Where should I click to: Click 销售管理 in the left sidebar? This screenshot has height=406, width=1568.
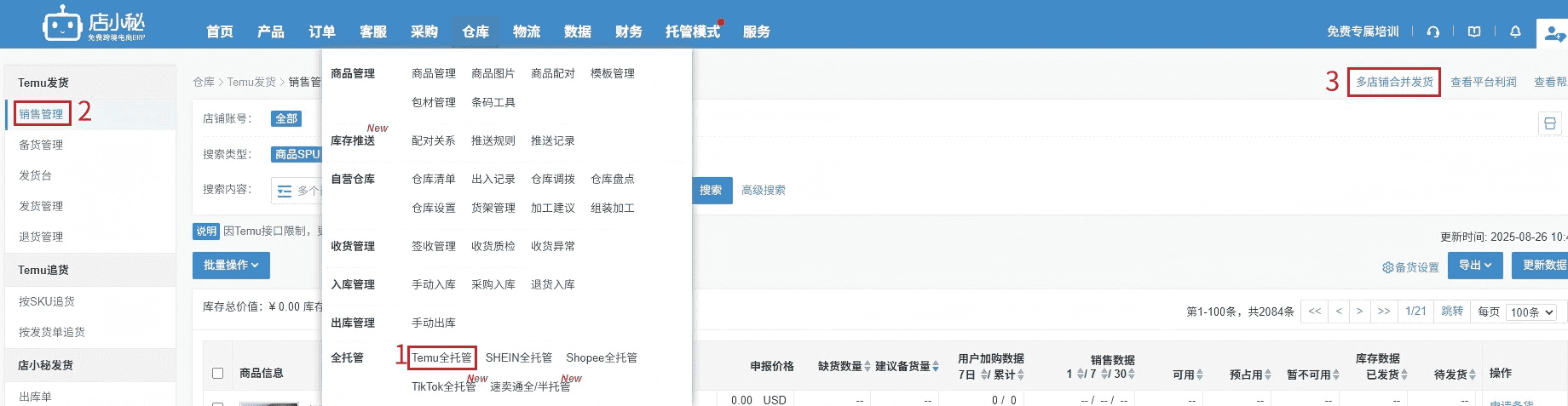pyautogui.click(x=41, y=114)
